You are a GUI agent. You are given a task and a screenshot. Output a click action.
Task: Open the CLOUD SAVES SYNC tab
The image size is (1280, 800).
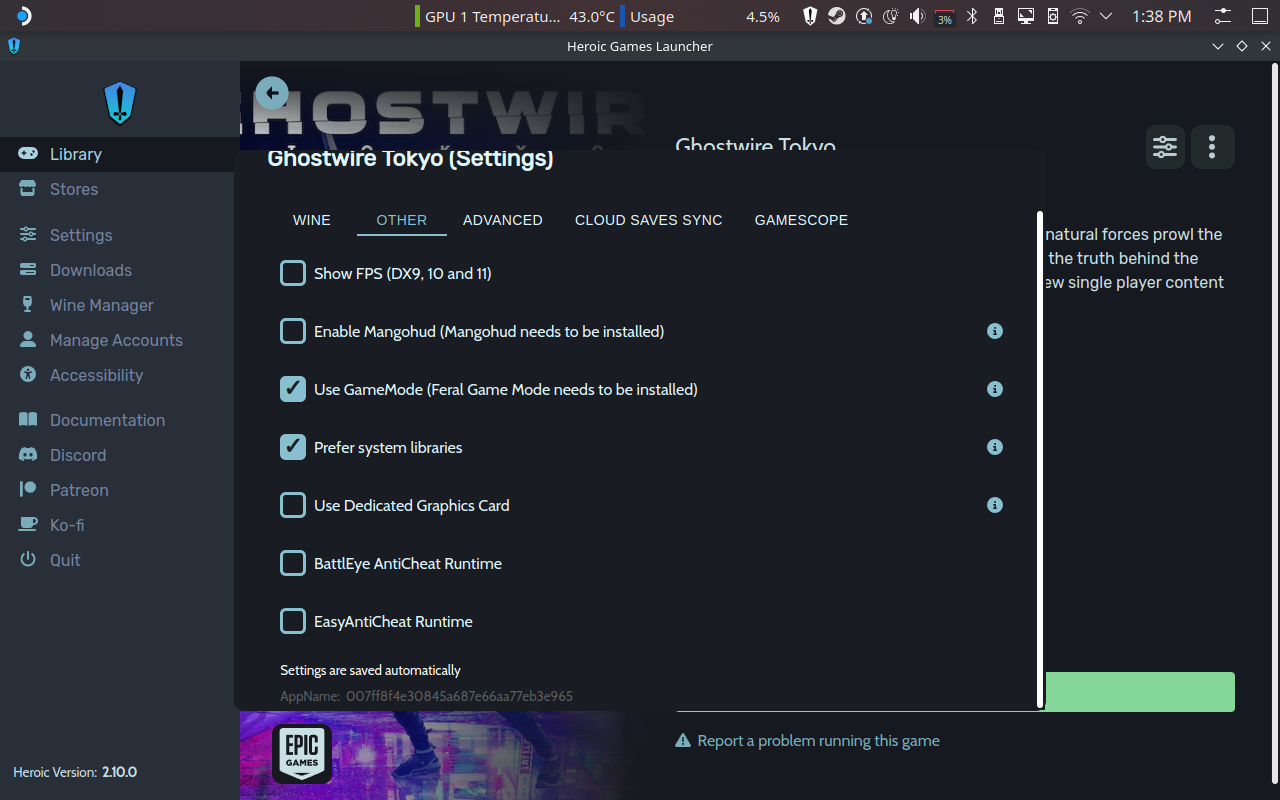[x=649, y=220]
